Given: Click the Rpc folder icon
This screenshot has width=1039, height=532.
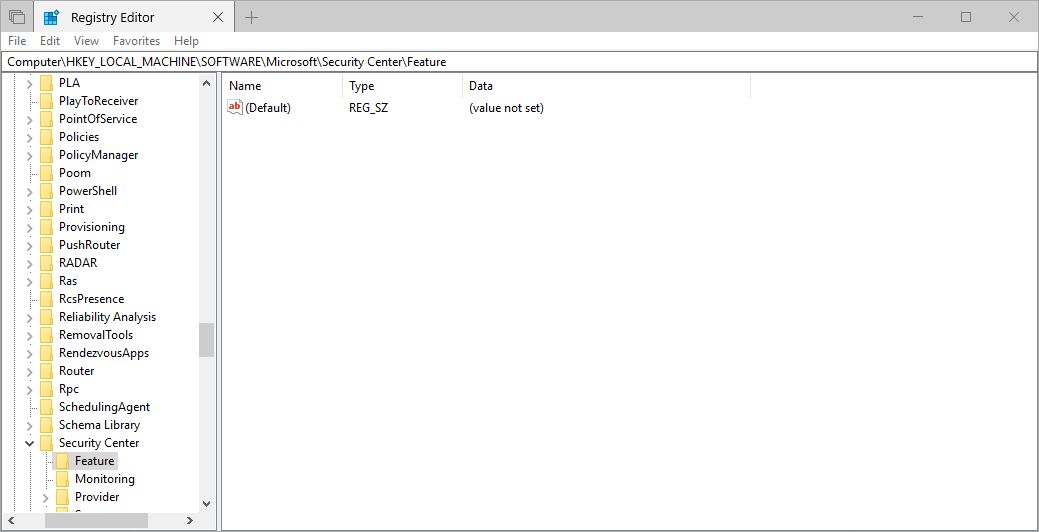Looking at the screenshot, I should (46, 388).
